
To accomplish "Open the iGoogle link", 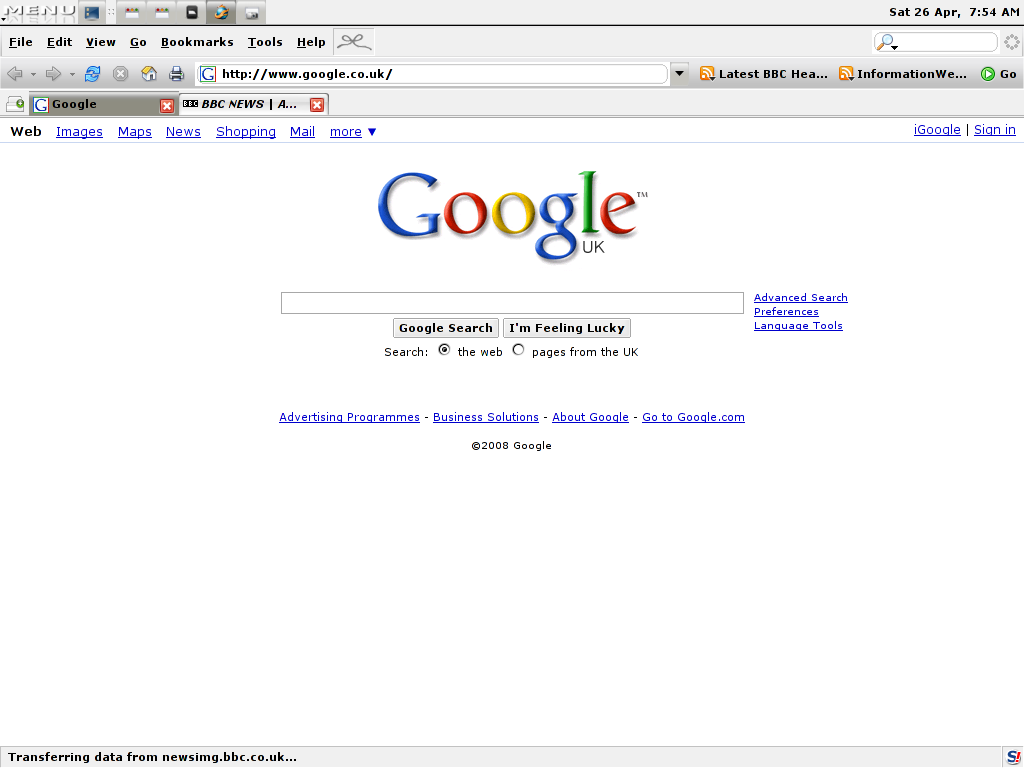I will (x=937, y=130).
